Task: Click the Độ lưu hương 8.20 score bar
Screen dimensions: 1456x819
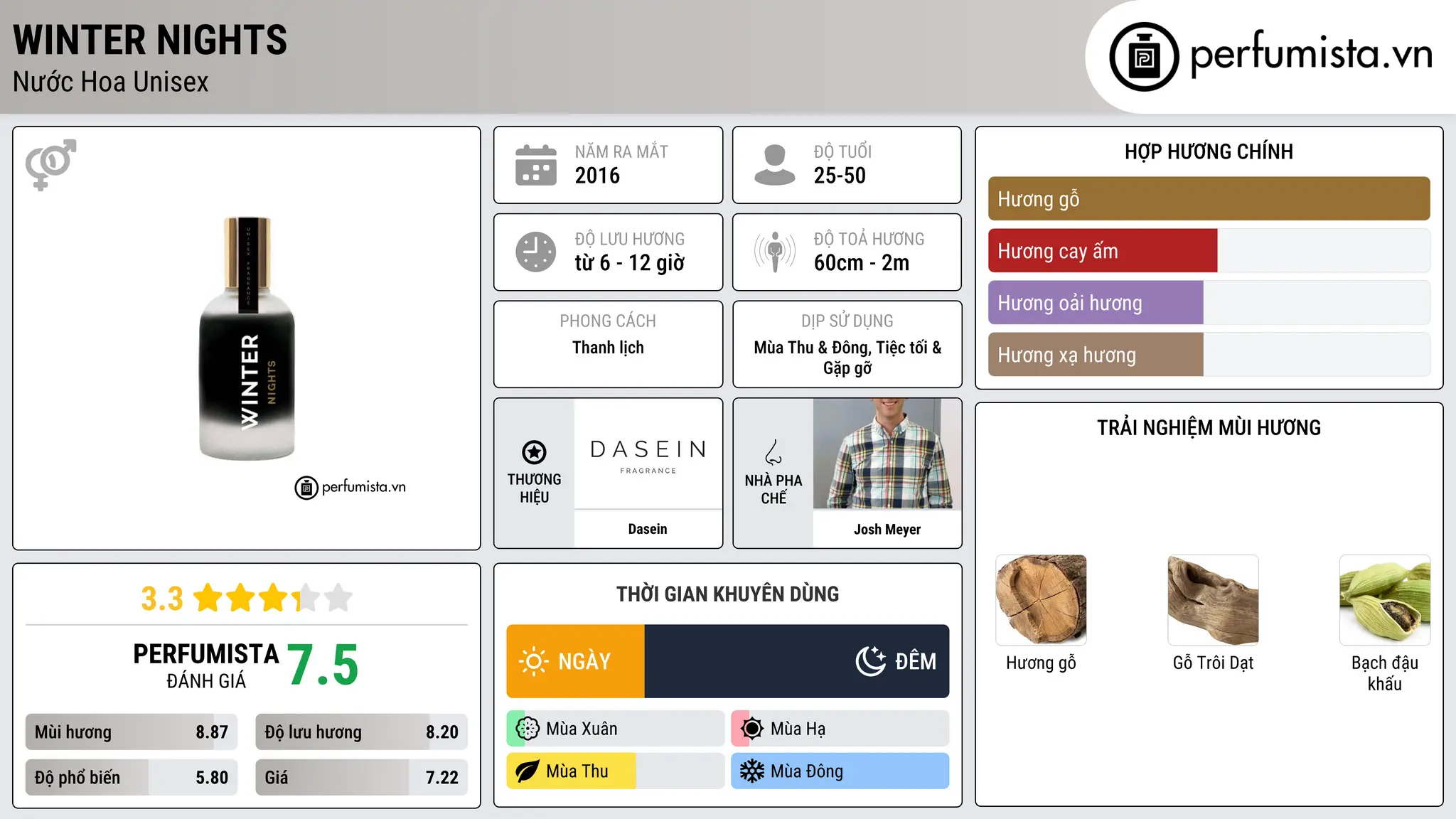Action: 361,732
